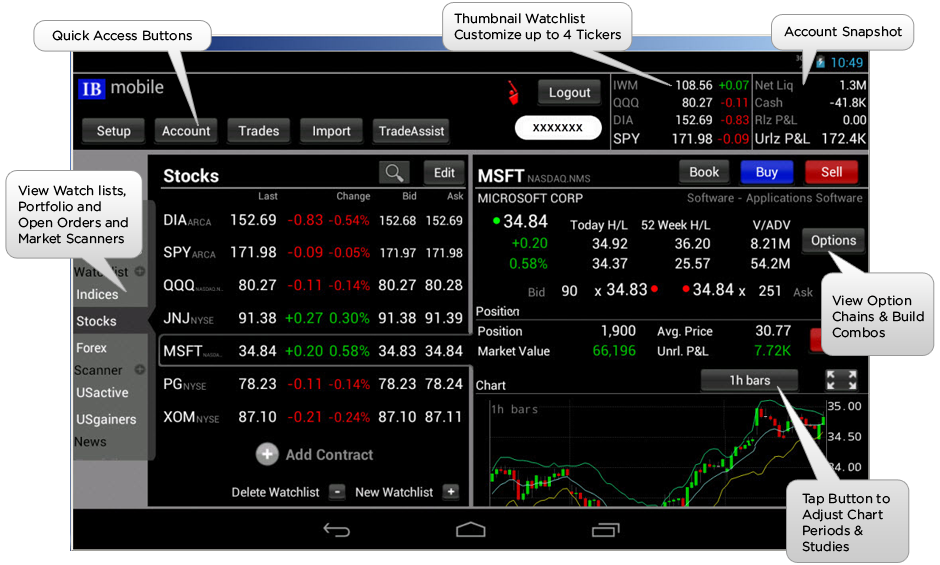This screenshot has height=565, width=940.
Task: Tap the top-bar SPY thumbnail ticker
Action: tap(680, 139)
